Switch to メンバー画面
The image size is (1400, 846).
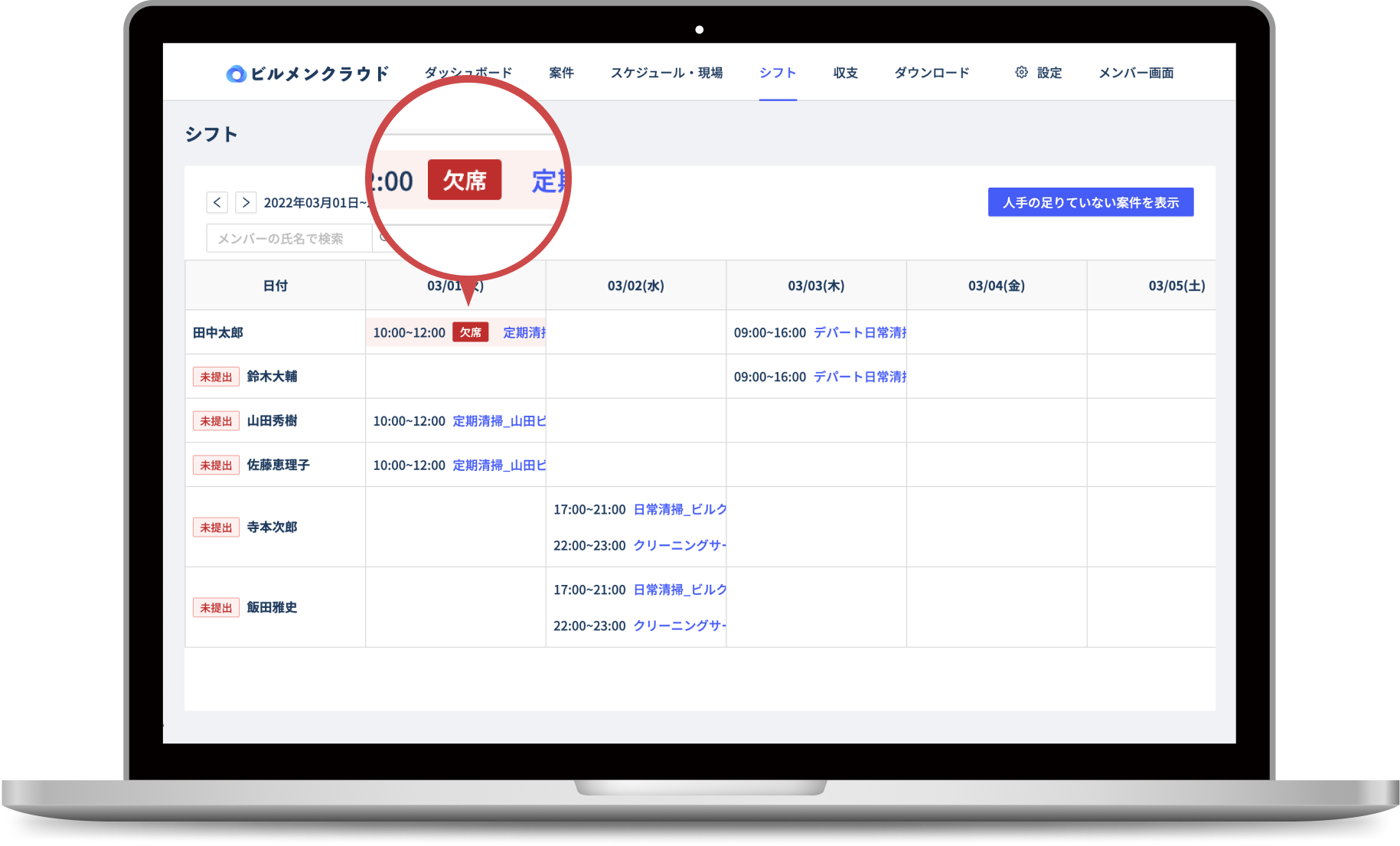tap(1136, 73)
